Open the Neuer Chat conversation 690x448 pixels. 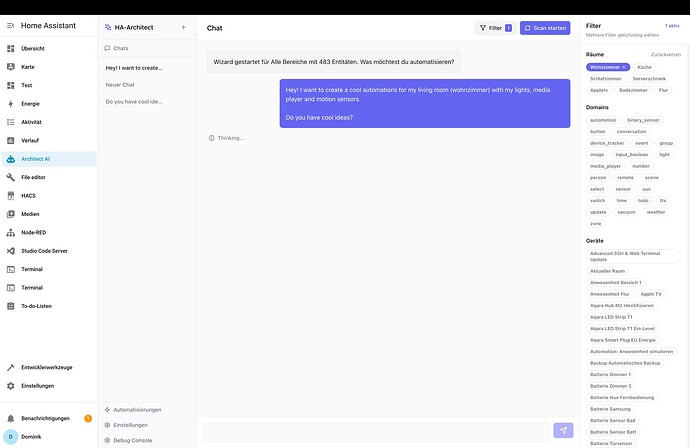pyautogui.click(x=120, y=84)
